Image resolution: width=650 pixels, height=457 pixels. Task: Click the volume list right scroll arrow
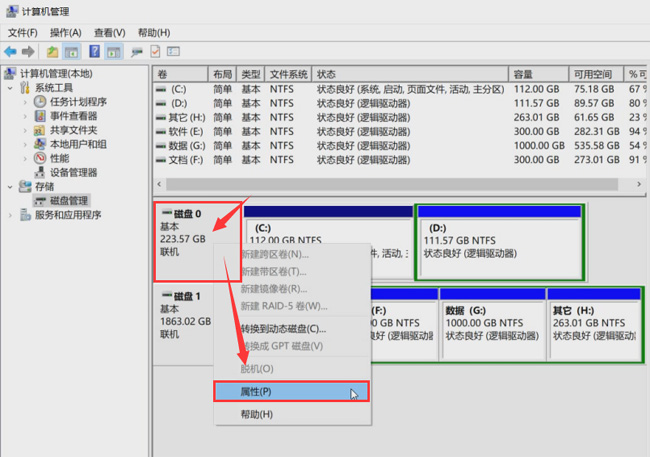[x=639, y=184]
